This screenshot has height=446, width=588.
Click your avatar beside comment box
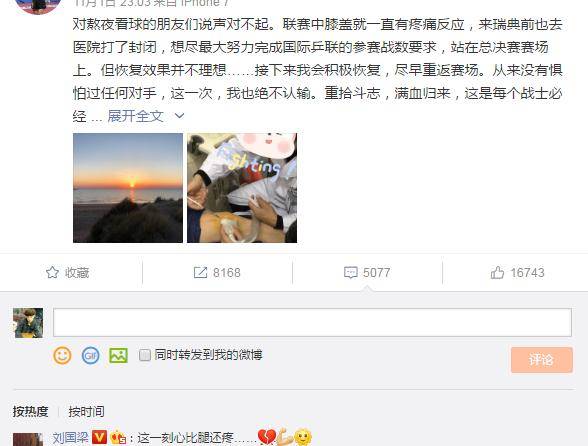coord(28,323)
